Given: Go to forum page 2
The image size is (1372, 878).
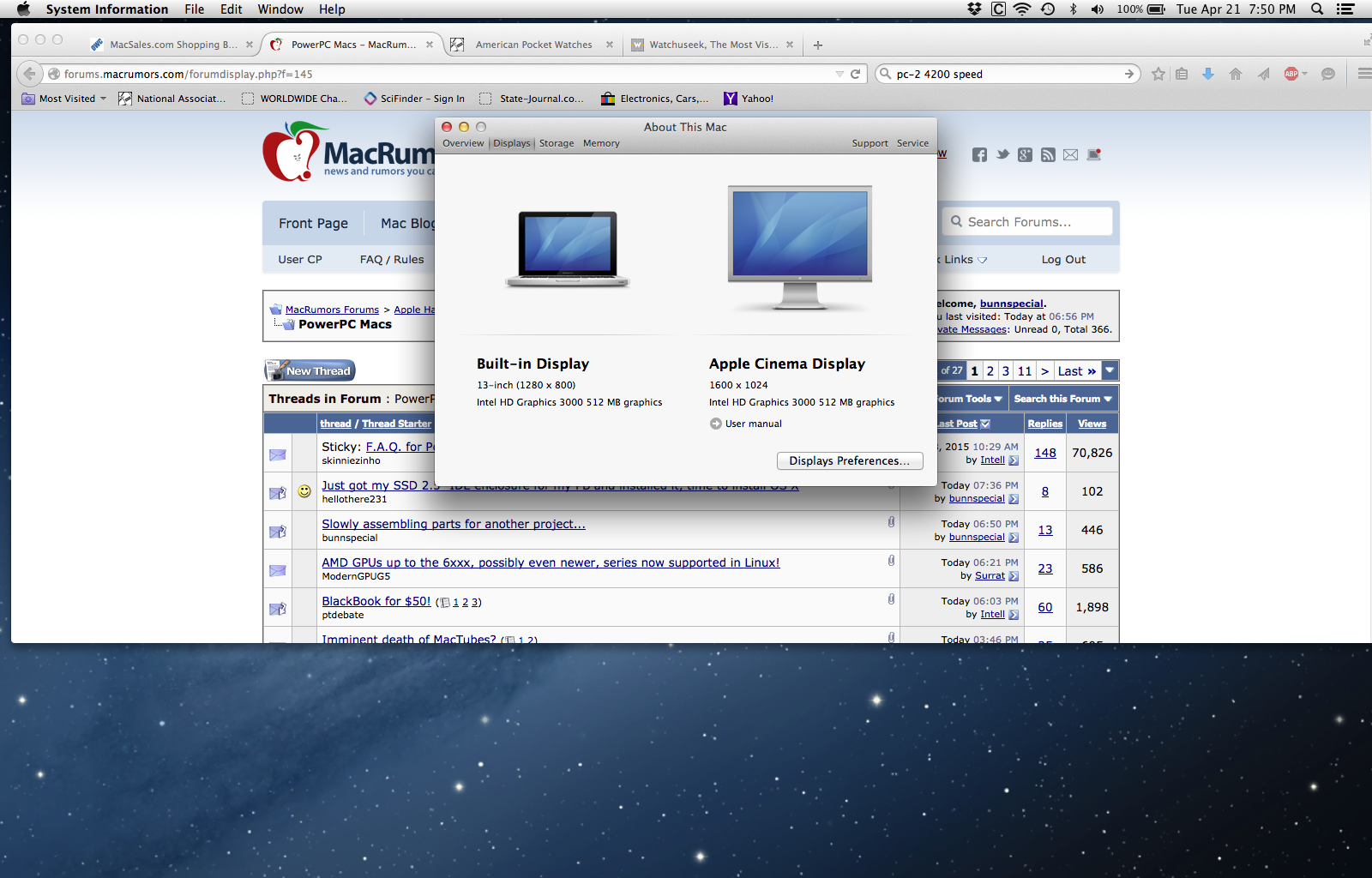Looking at the screenshot, I should click(990, 371).
